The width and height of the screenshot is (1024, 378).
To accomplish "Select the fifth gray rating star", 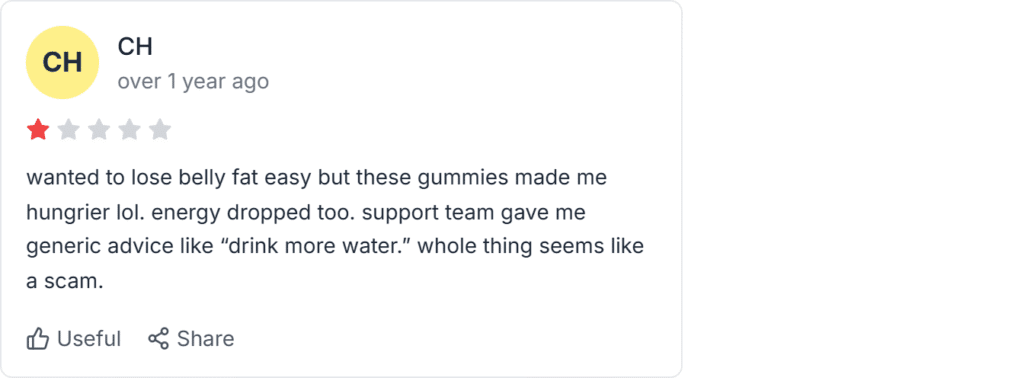I will (x=159, y=130).
